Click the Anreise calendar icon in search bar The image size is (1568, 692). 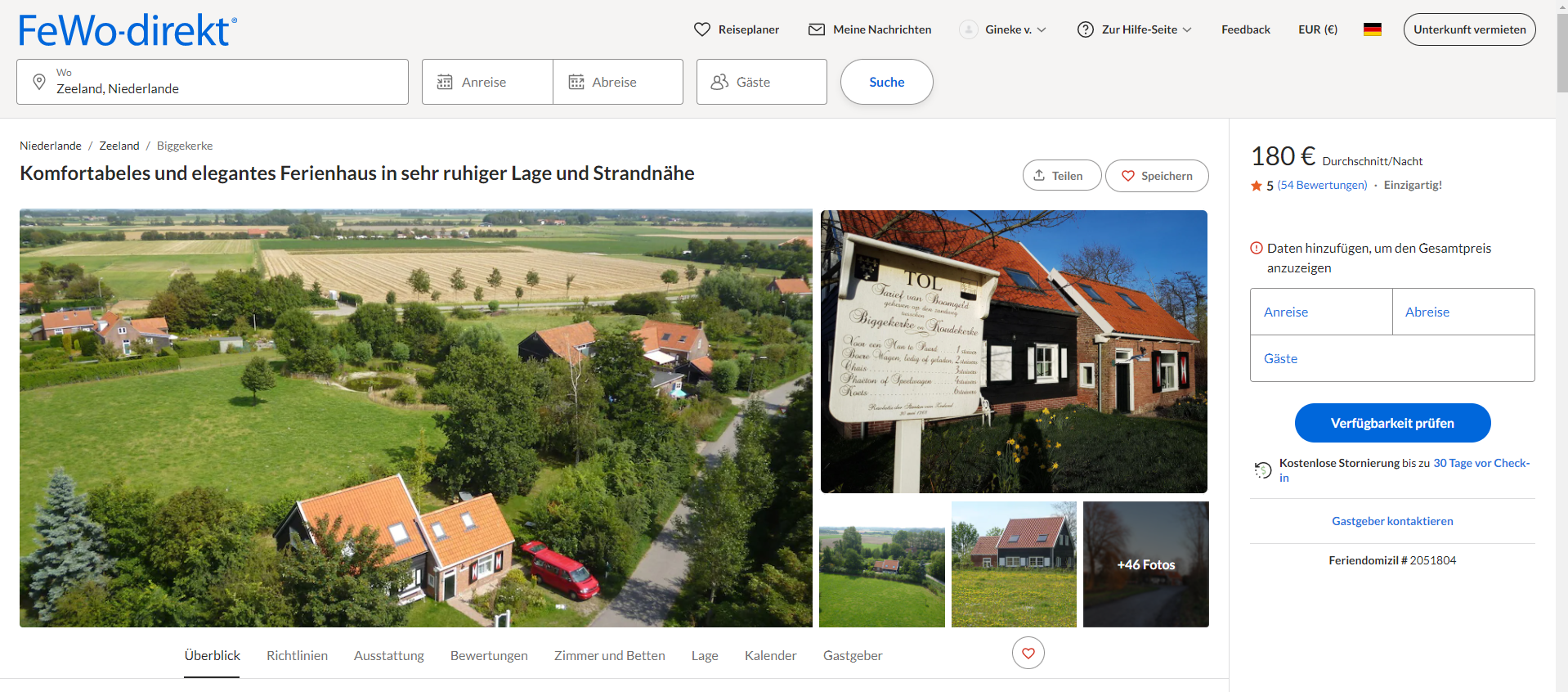(445, 82)
